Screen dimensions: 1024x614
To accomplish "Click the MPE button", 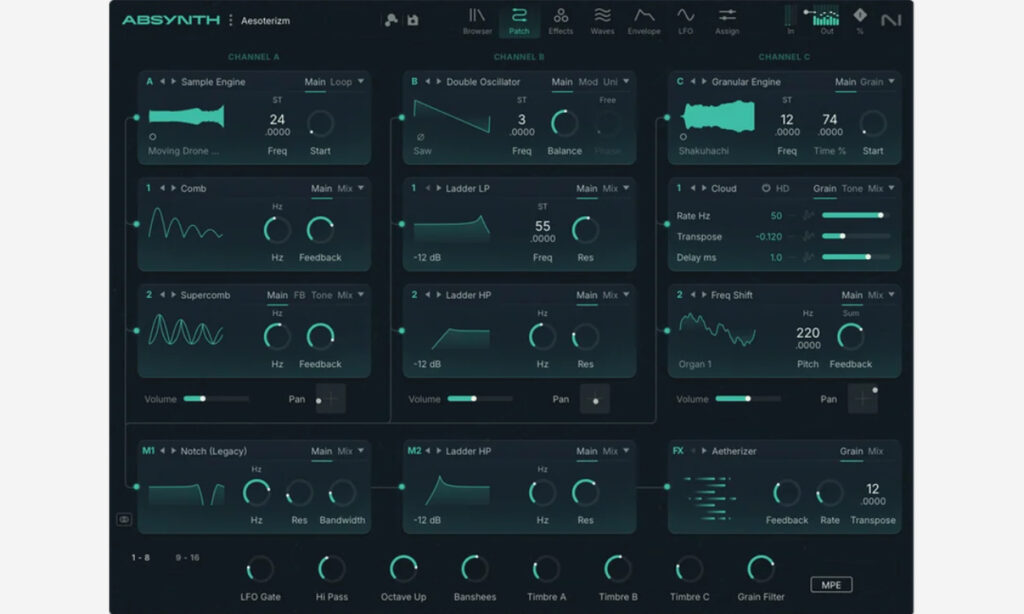I will (831, 585).
